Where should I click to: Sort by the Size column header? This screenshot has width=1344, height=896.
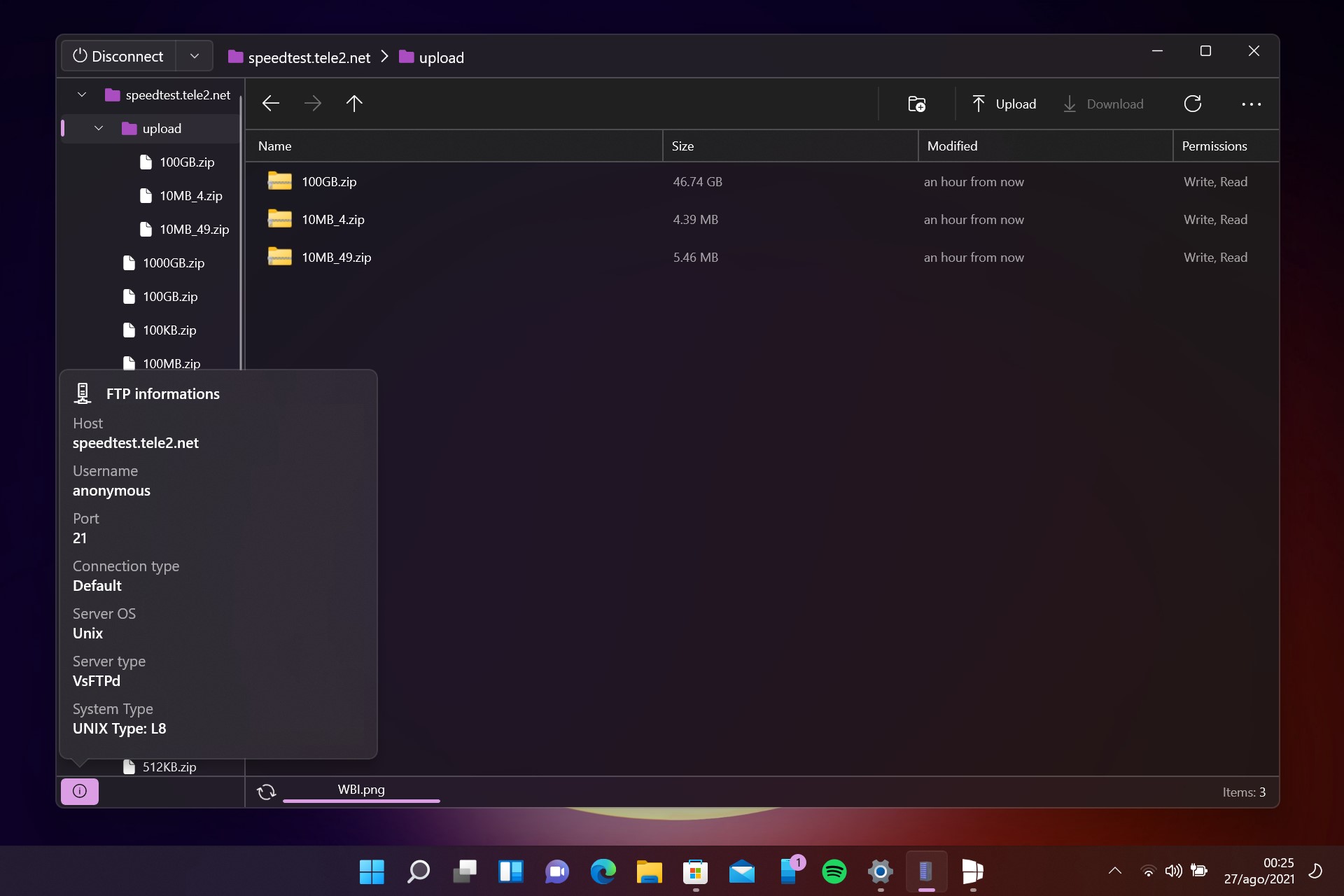pos(790,146)
